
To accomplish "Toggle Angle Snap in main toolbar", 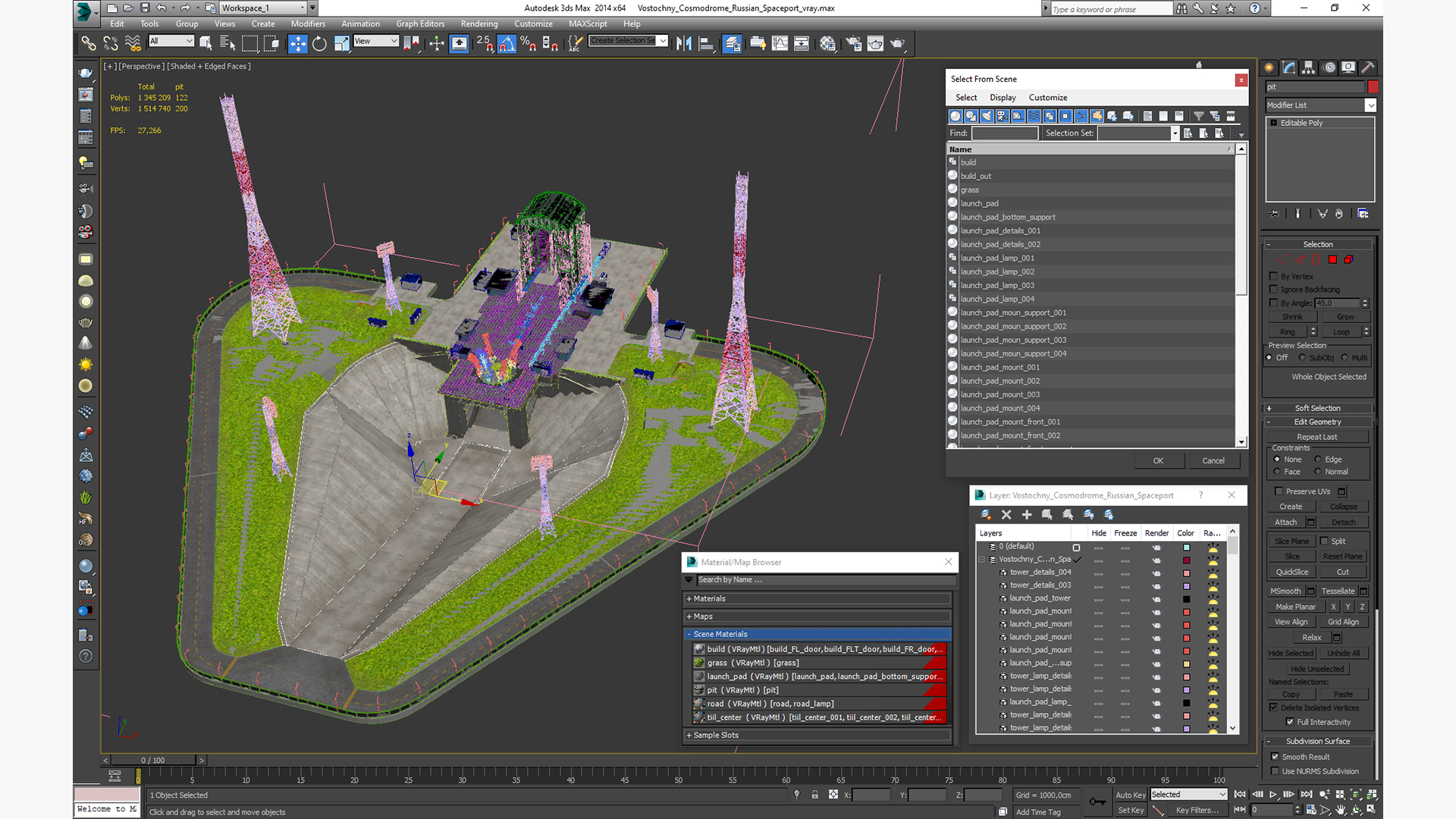I will pyautogui.click(x=507, y=43).
